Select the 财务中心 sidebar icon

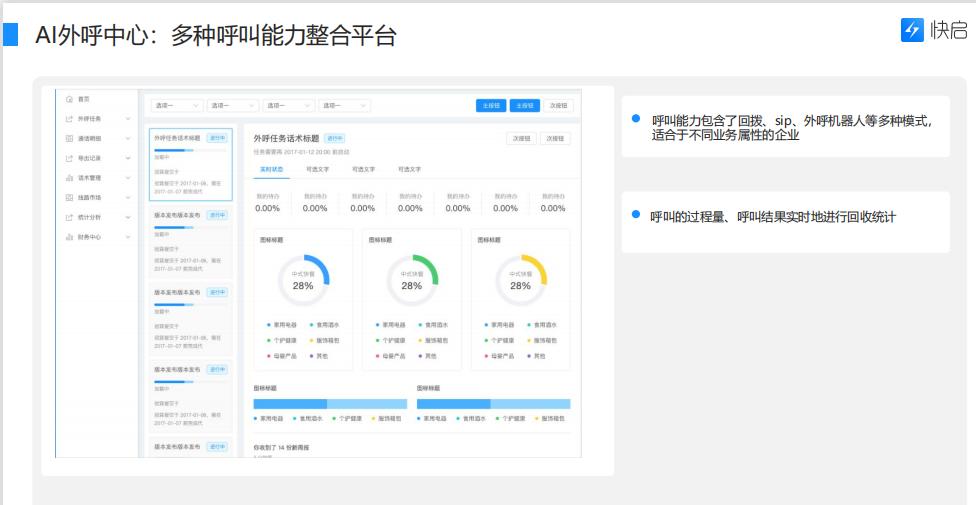click(x=69, y=237)
